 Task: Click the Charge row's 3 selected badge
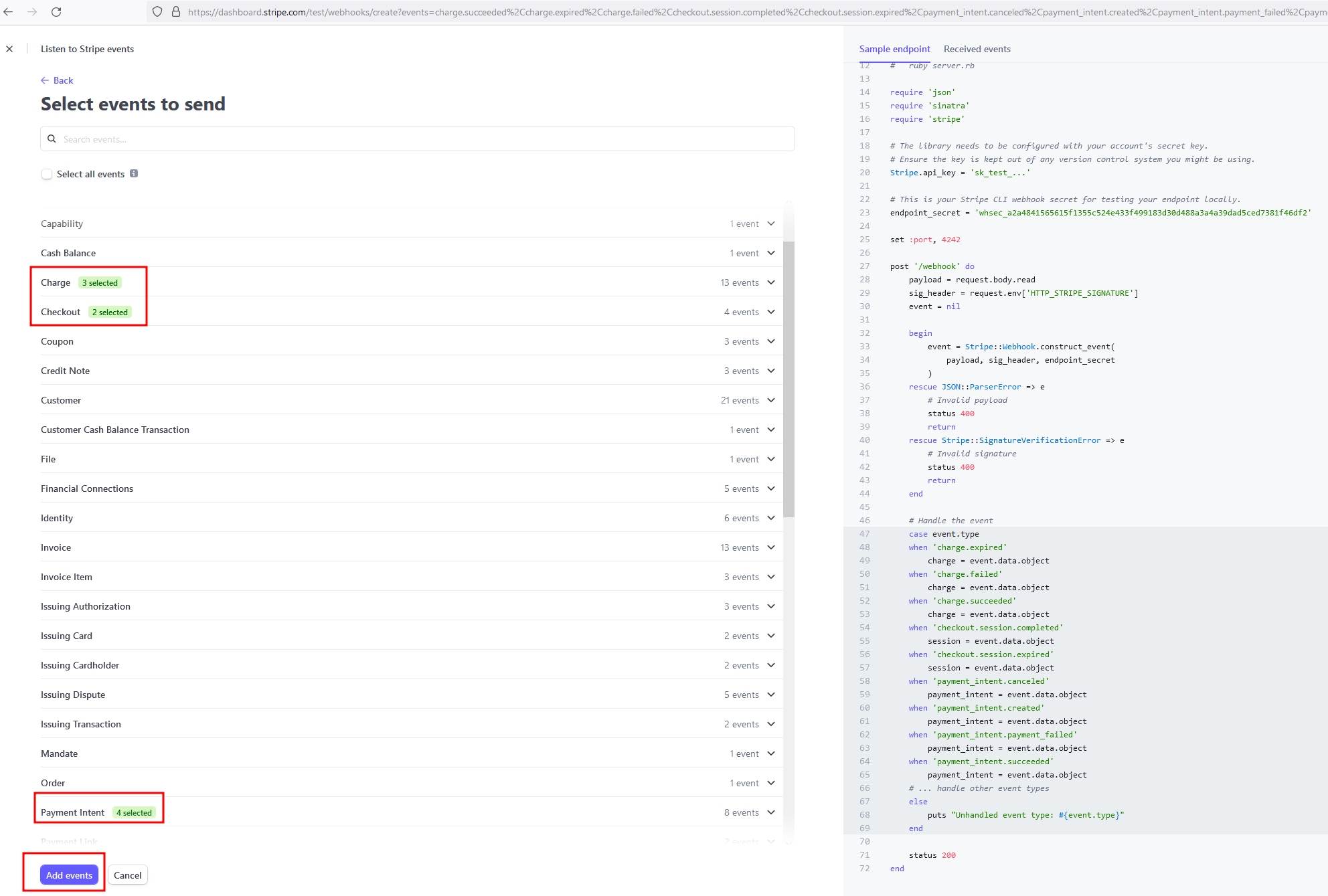click(100, 283)
